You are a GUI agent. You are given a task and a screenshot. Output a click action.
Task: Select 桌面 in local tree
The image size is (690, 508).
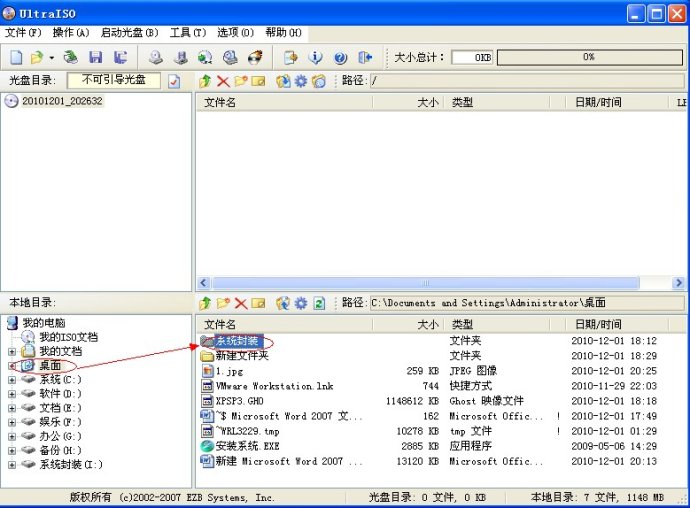point(50,365)
